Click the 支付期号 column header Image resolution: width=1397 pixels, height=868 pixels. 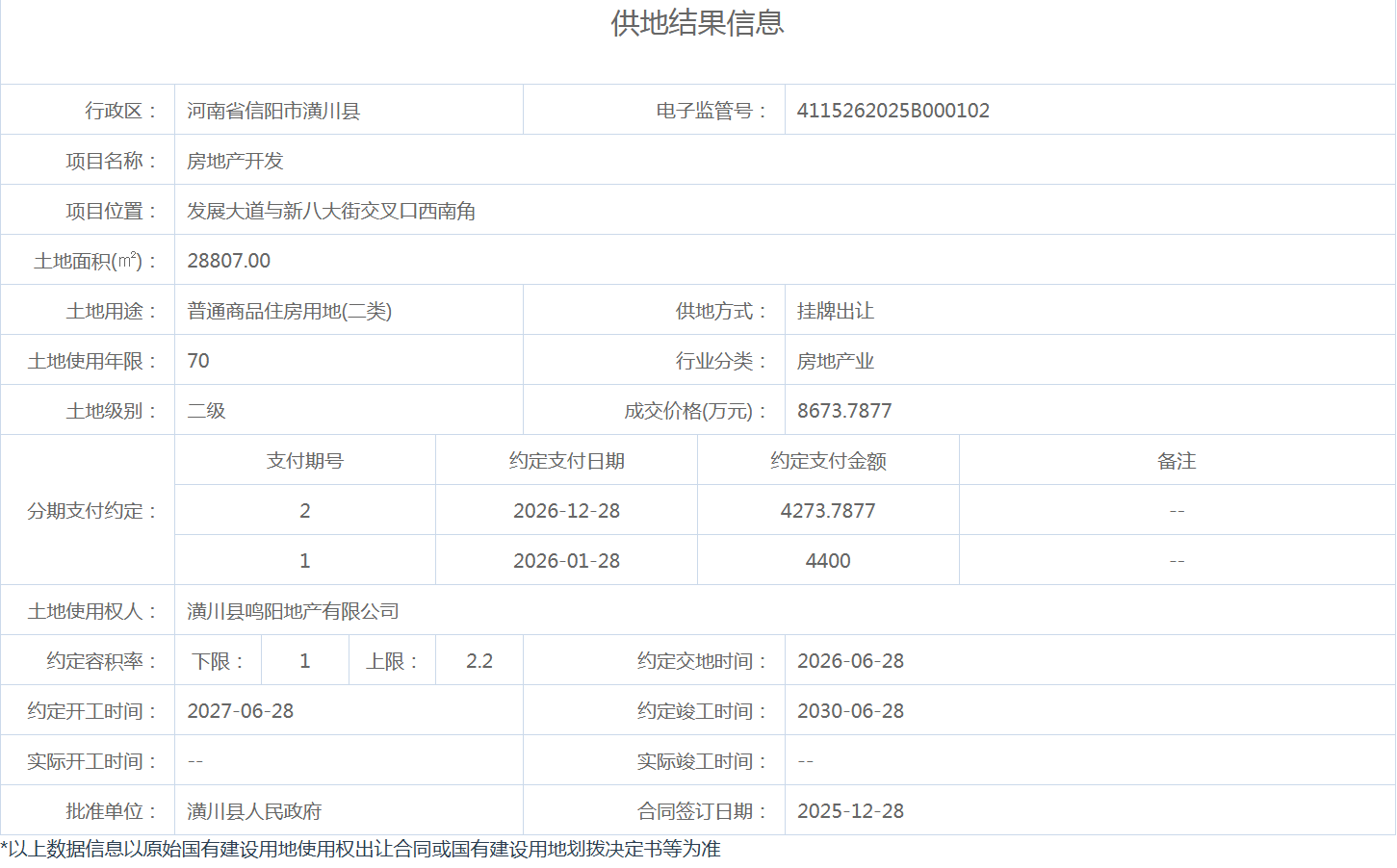click(x=305, y=461)
